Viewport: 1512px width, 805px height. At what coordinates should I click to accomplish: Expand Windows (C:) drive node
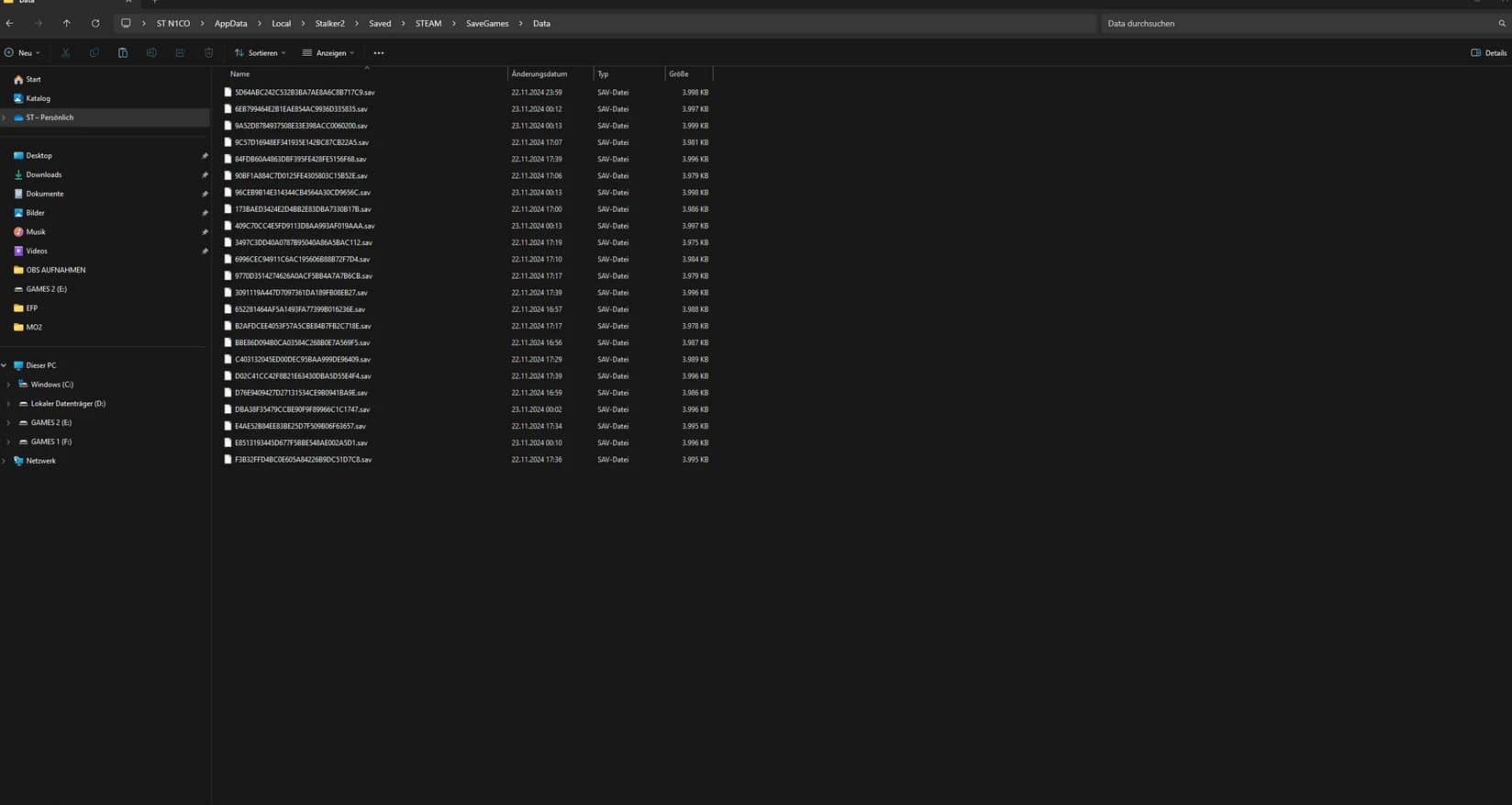[8, 385]
